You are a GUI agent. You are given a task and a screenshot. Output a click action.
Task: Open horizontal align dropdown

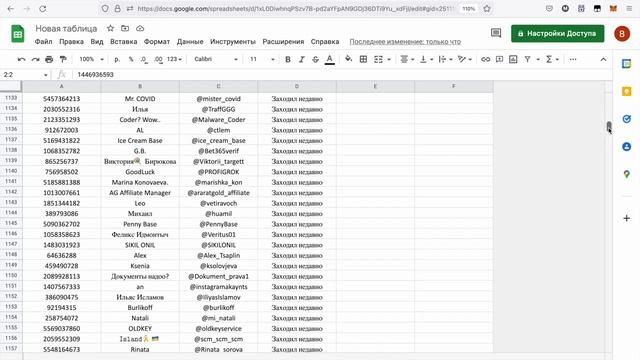pyautogui.click(x=407, y=60)
